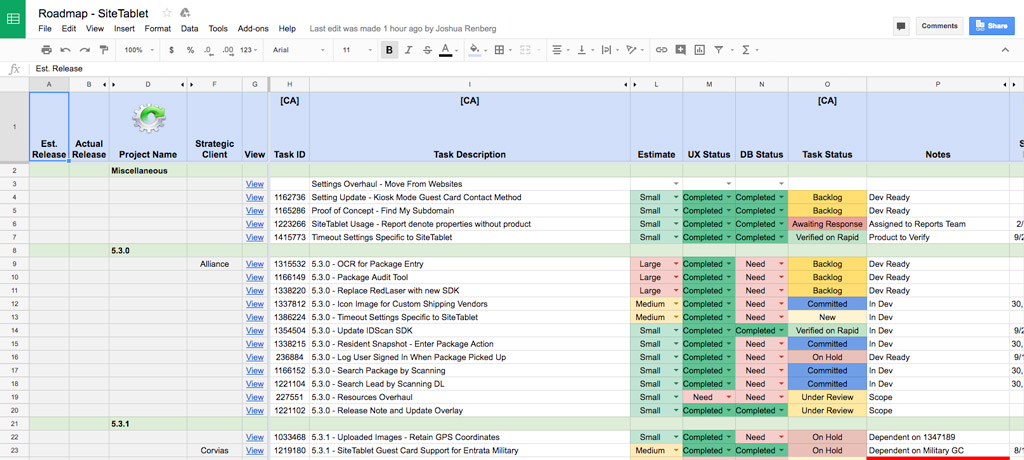Open the Functions sigma menu
Image resolution: width=1024 pixels, height=460 pixels.
click(x=748, y=50)
